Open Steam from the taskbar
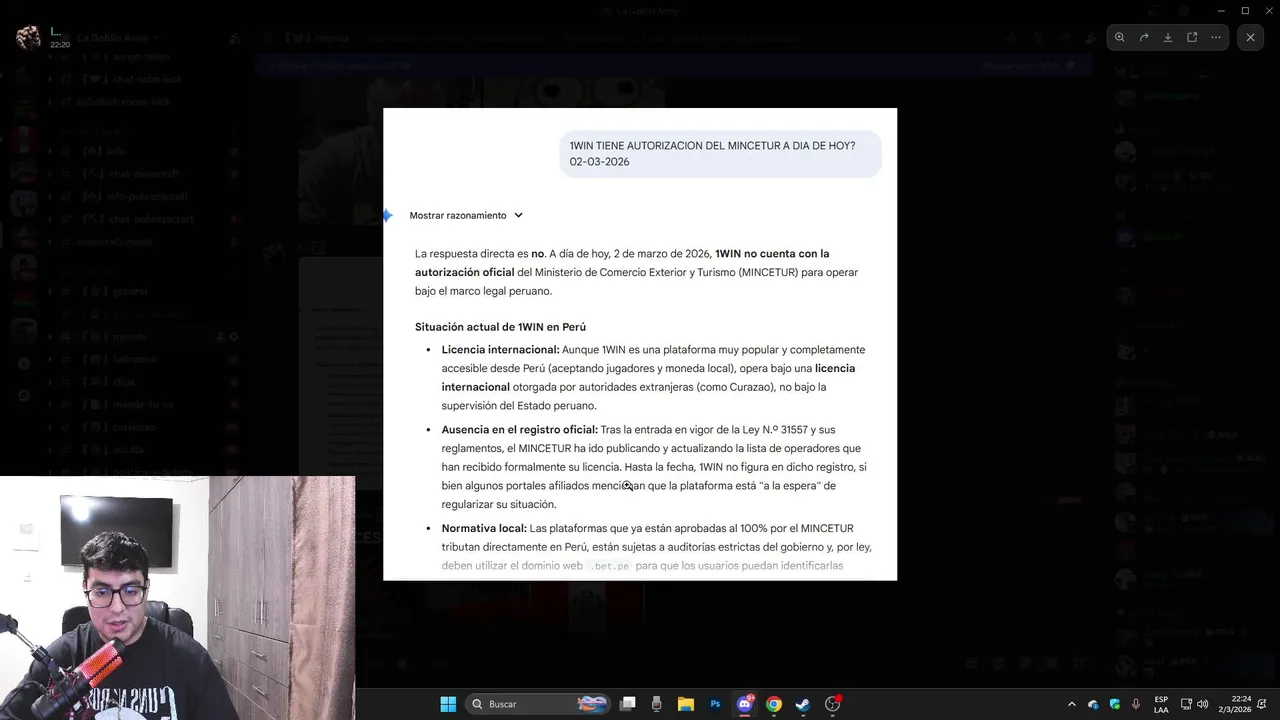 802,704
